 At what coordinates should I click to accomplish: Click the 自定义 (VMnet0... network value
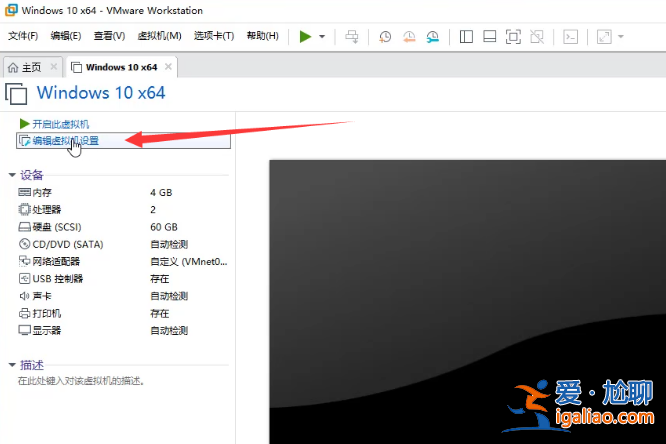coord(189,262)
